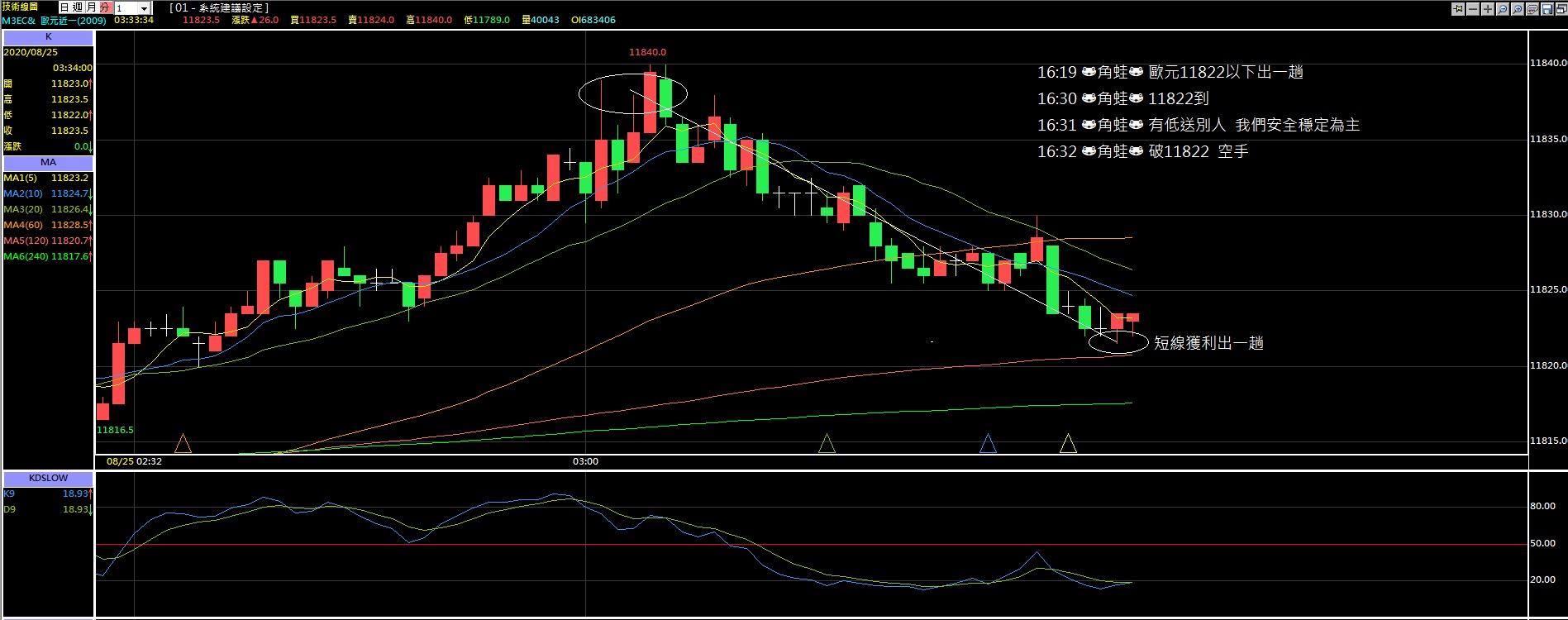Image resolution: width=1568 pixels, height=620 pixels.
Task: Click the 03:00 time axis label
Action: (585, 461)
